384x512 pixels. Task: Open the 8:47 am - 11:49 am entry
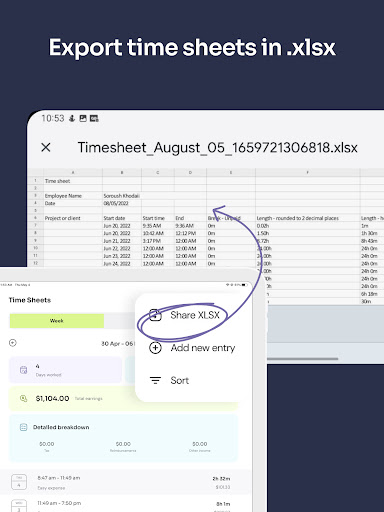124,482
